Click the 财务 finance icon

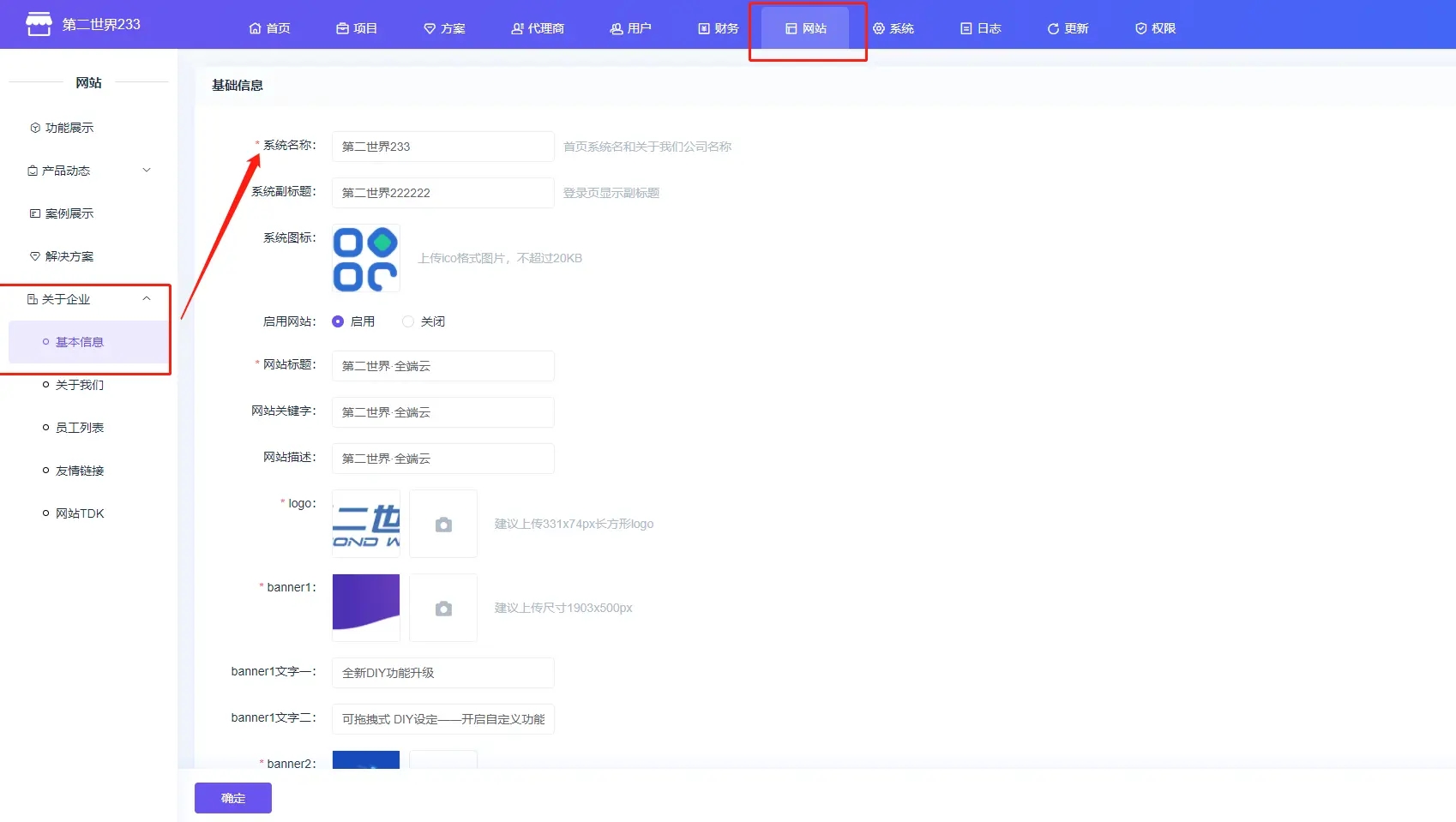pyautogui.click(x=704, y=28)
